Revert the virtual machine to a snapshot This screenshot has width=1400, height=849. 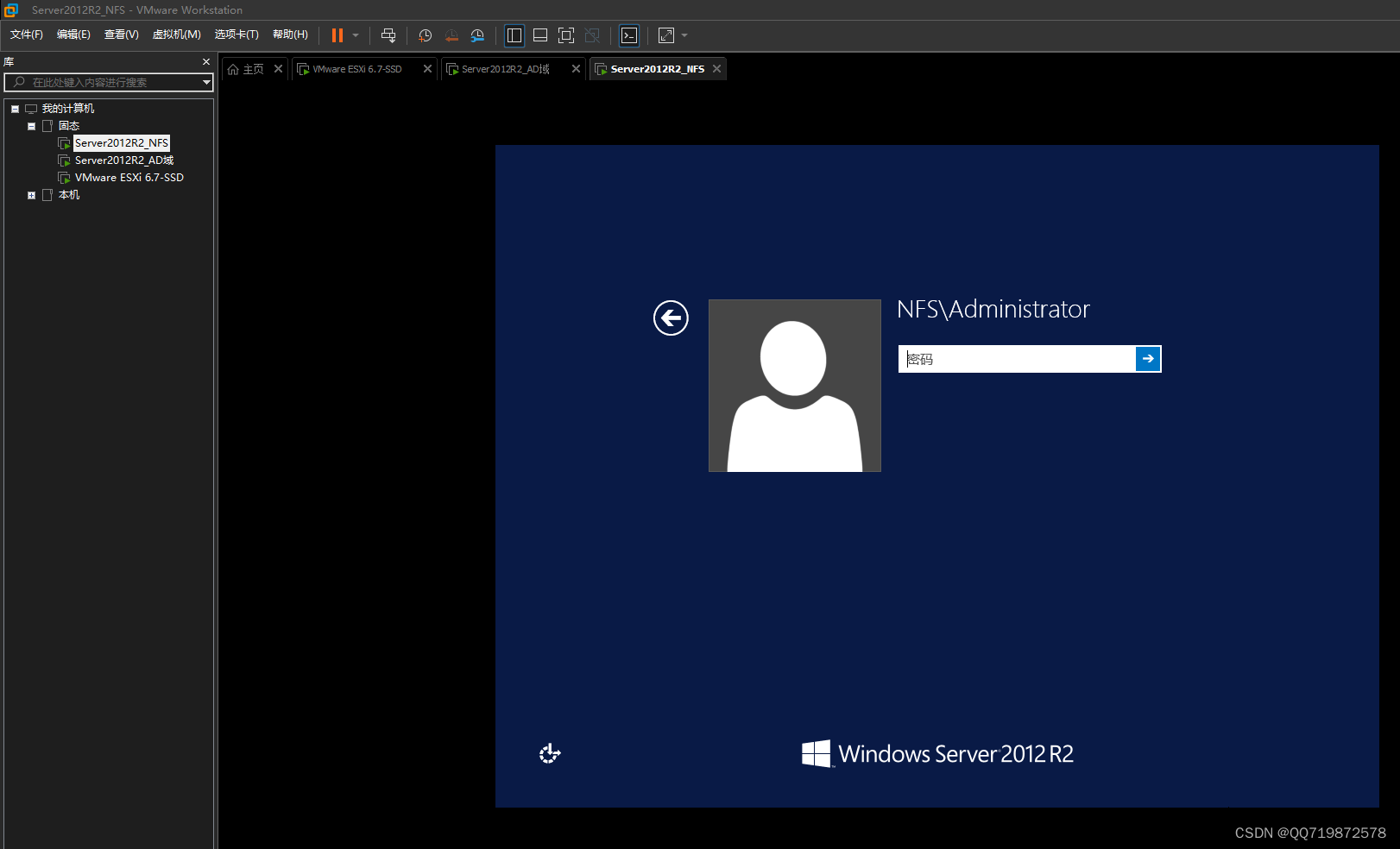[451, 35]
